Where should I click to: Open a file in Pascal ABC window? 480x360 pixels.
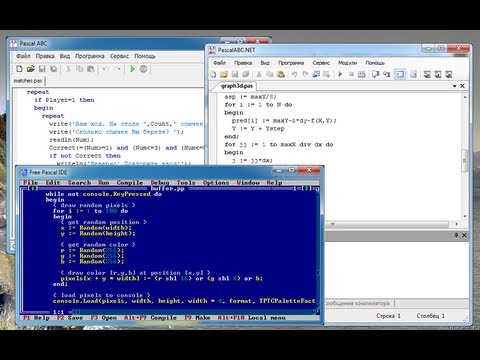pyautogui.click(x=31, y=69)
